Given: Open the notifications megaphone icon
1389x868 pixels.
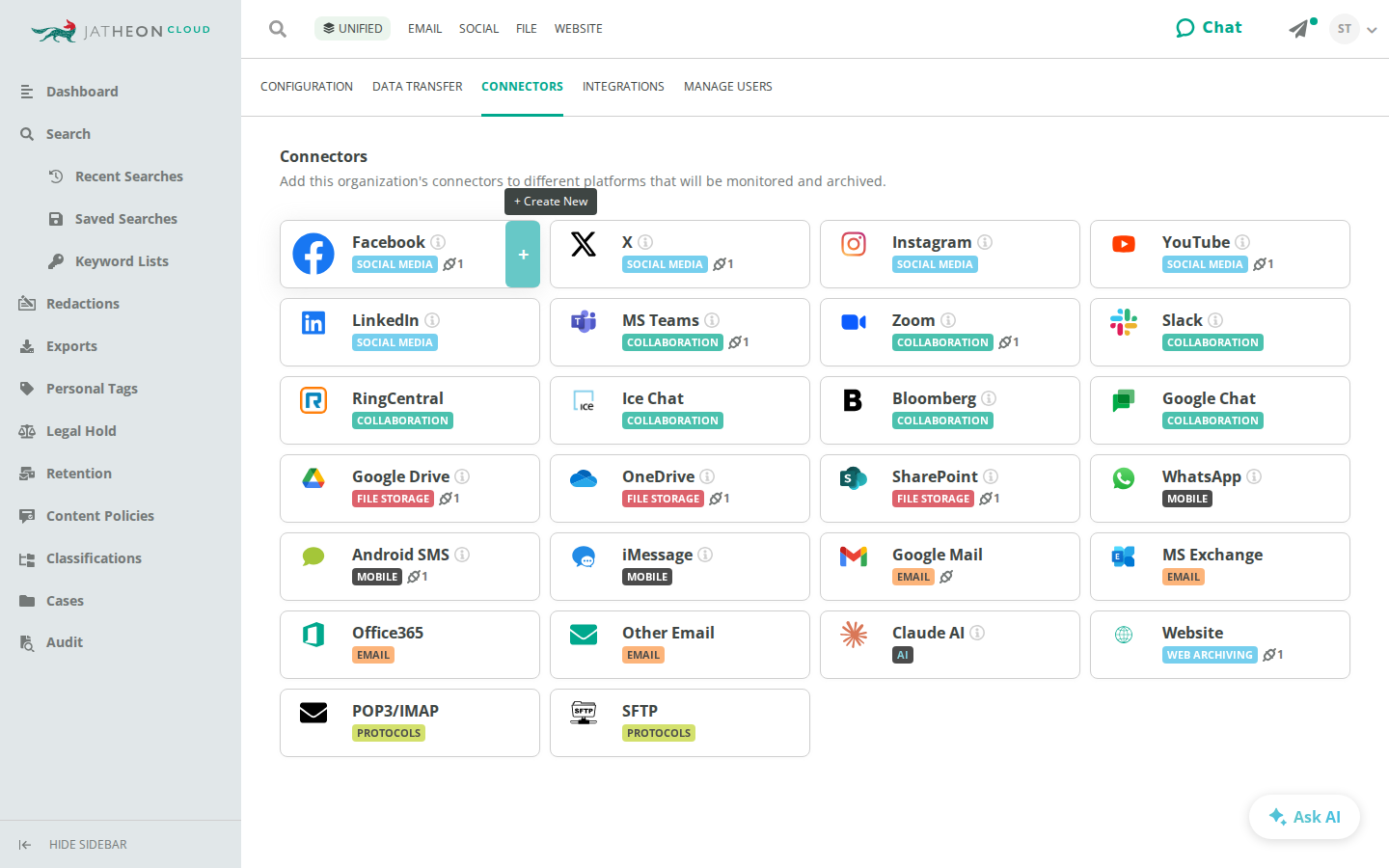Looking at the screenshot, I should (1300, 28).
